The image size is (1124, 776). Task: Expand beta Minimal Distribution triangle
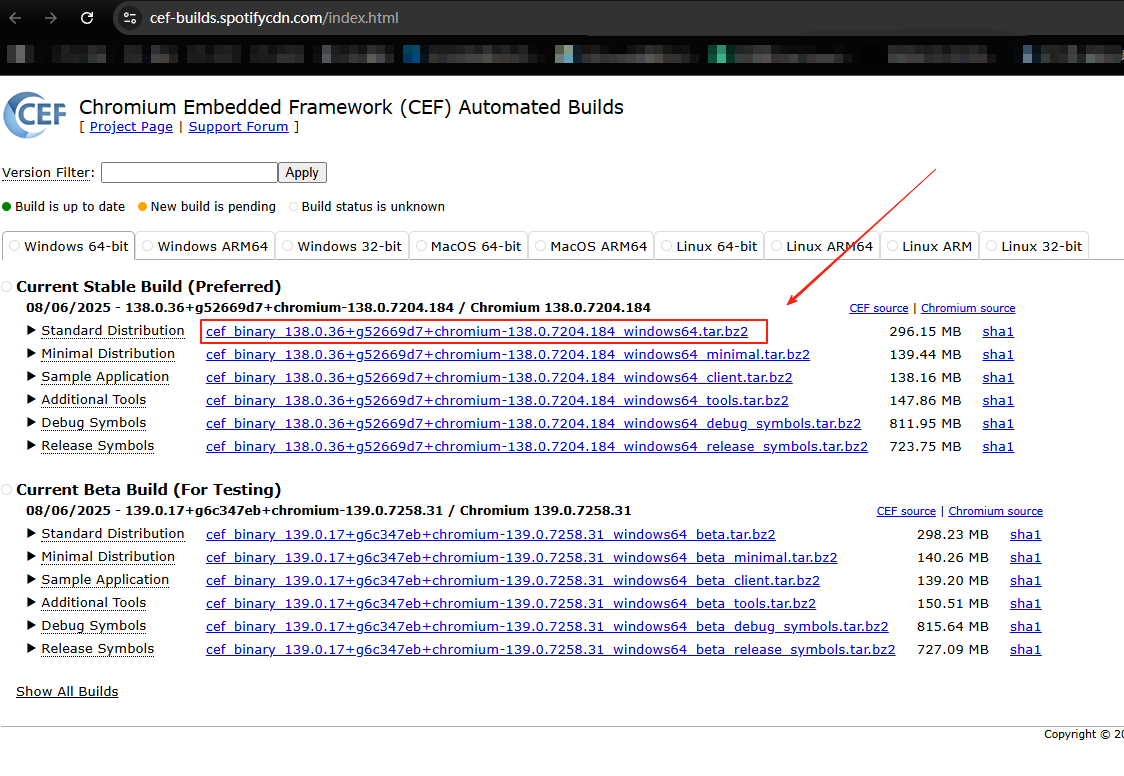(31, 556)
